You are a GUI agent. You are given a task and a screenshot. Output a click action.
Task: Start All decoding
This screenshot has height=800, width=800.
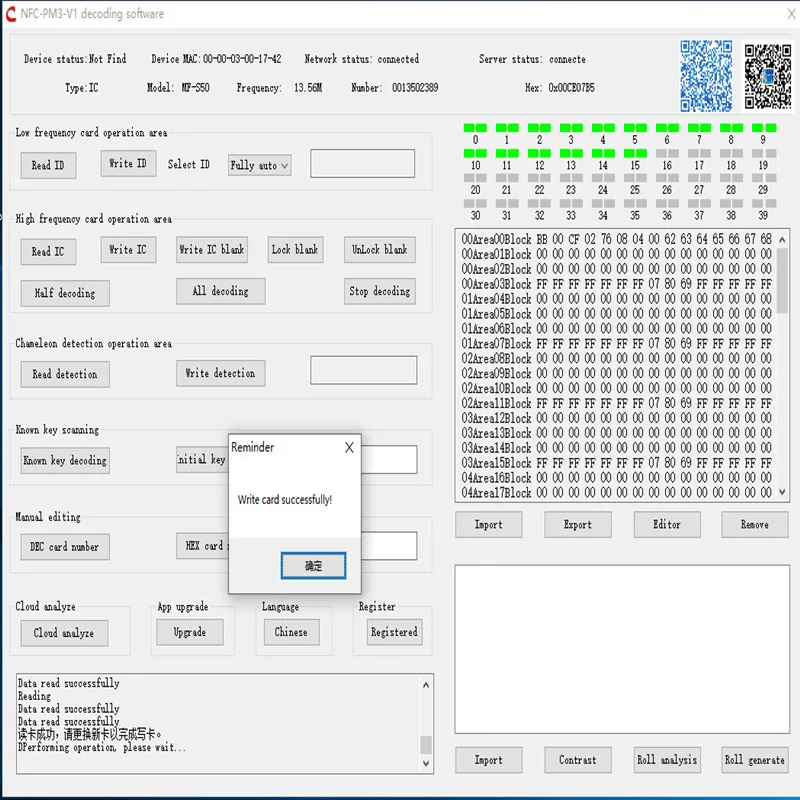pos(220,291)
